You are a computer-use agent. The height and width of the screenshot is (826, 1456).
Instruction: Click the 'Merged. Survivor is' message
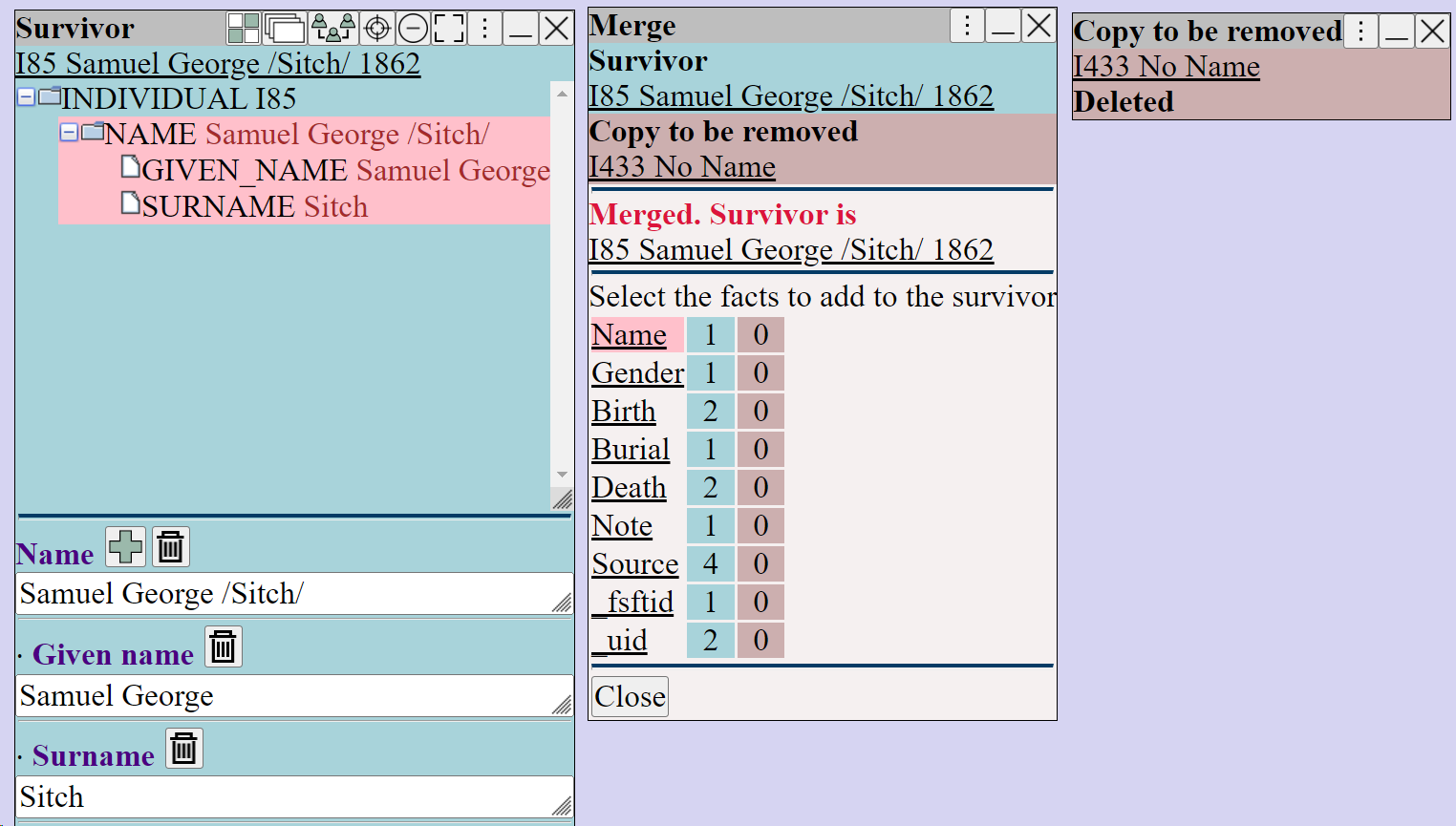[x=722, y=214]
